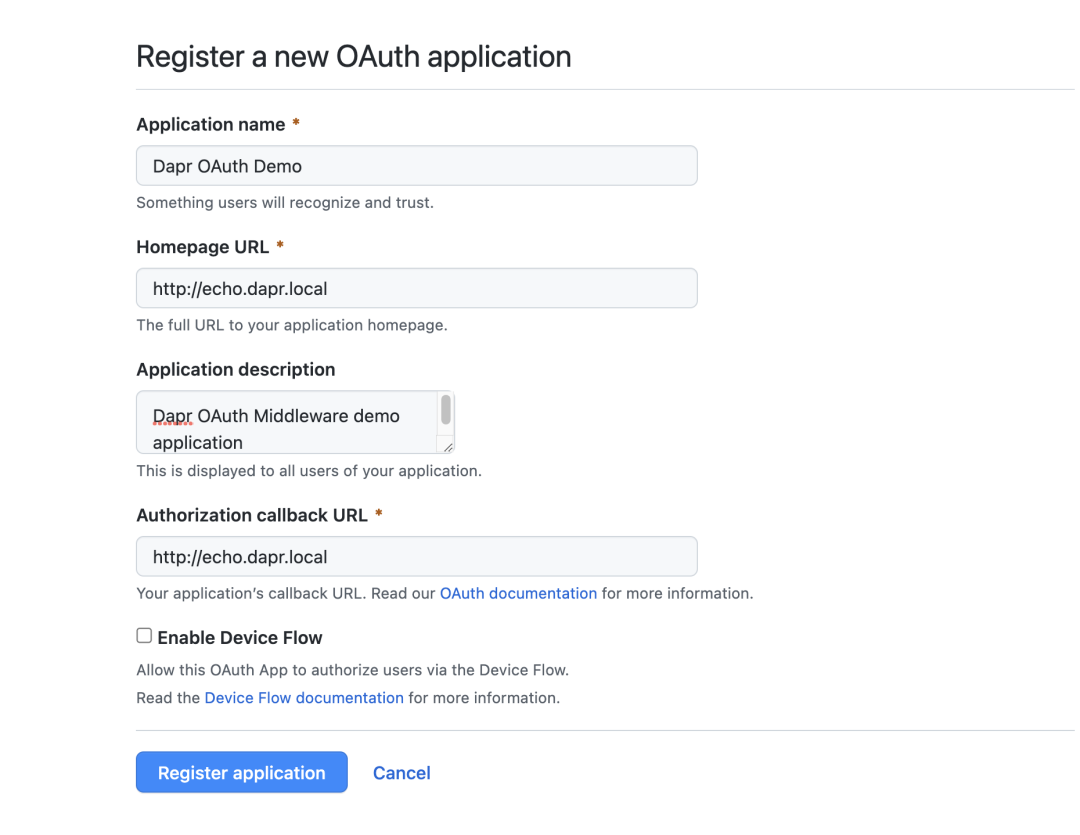Click the required asterisk beside Application name

(x=296, y=123)
